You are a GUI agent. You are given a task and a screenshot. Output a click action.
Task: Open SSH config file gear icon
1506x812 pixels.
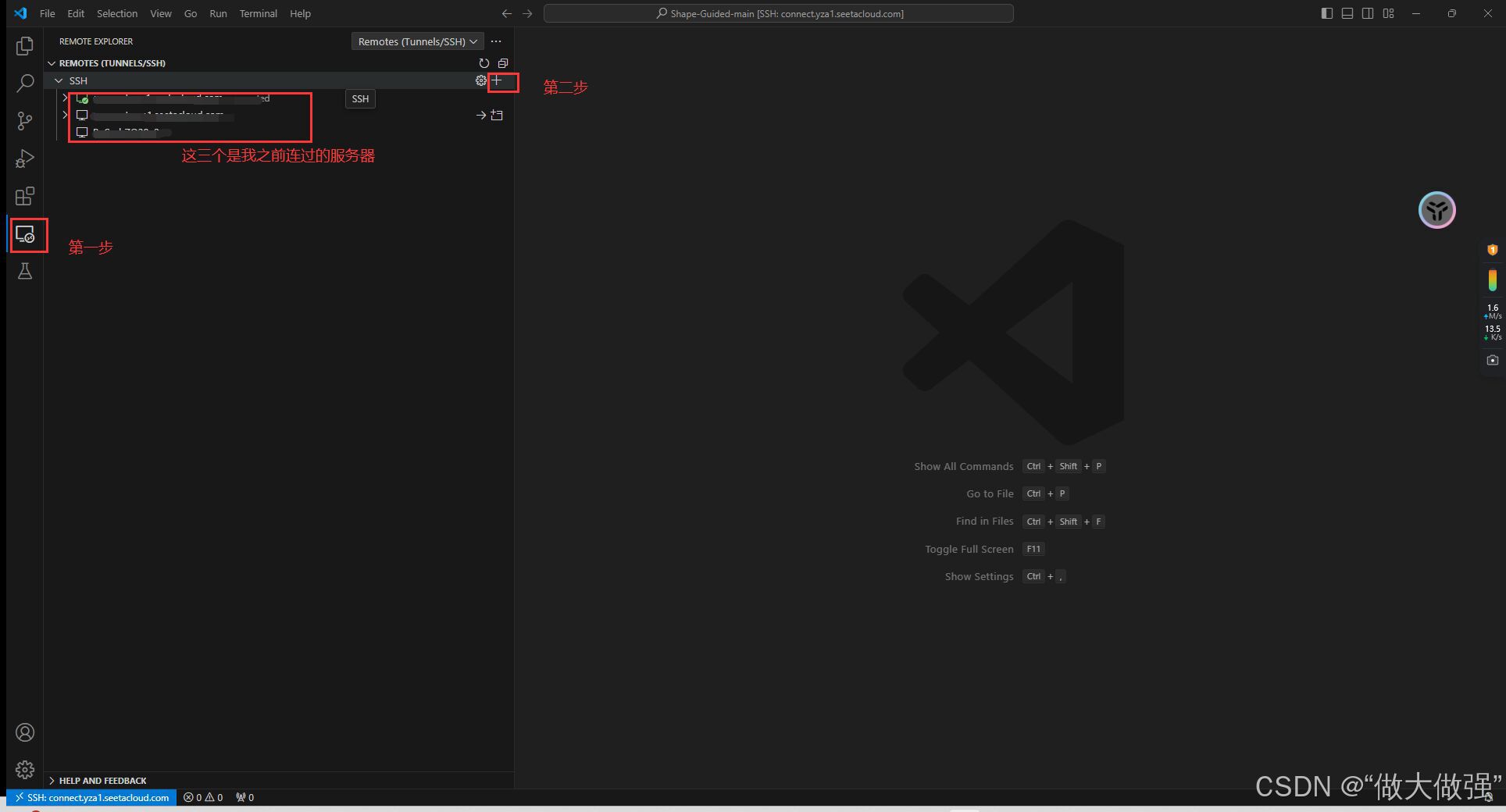pyautogui.click(x=480, y=80)
